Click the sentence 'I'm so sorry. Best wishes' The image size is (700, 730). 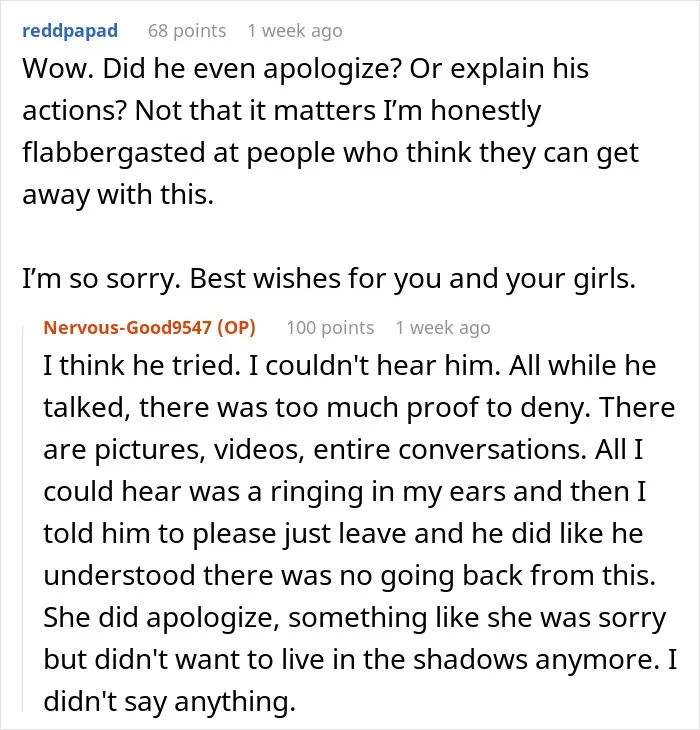(x=329, y=279)
